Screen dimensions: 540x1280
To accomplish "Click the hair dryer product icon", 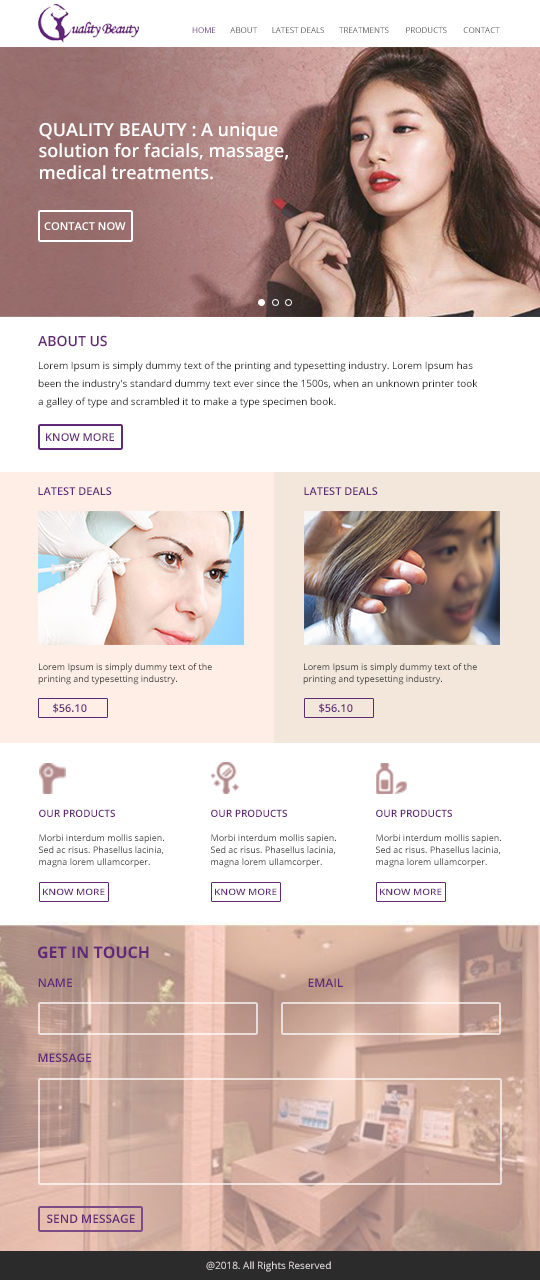I will [x=52, y=777].
